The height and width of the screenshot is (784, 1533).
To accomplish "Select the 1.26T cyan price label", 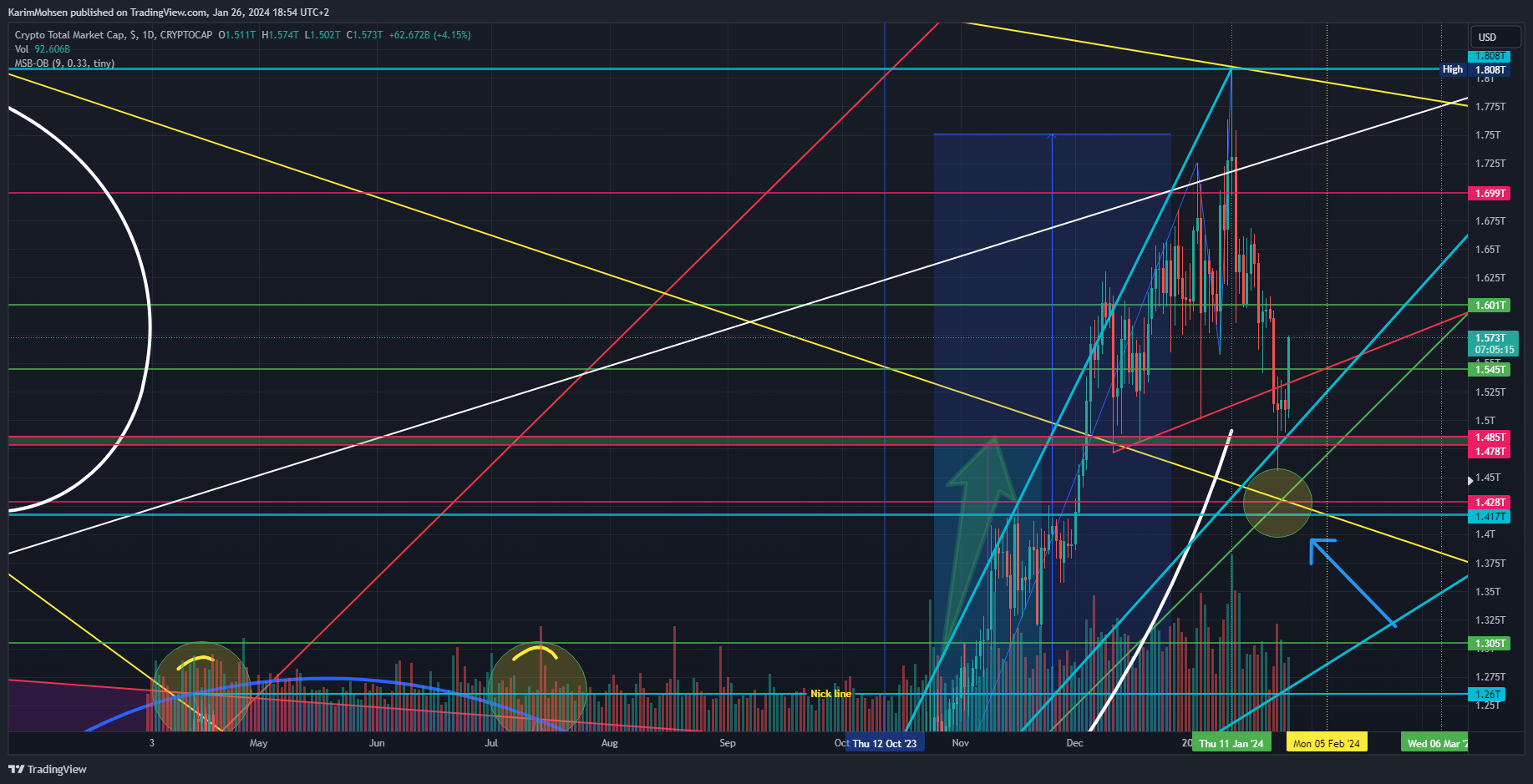I will point(1487,694).
